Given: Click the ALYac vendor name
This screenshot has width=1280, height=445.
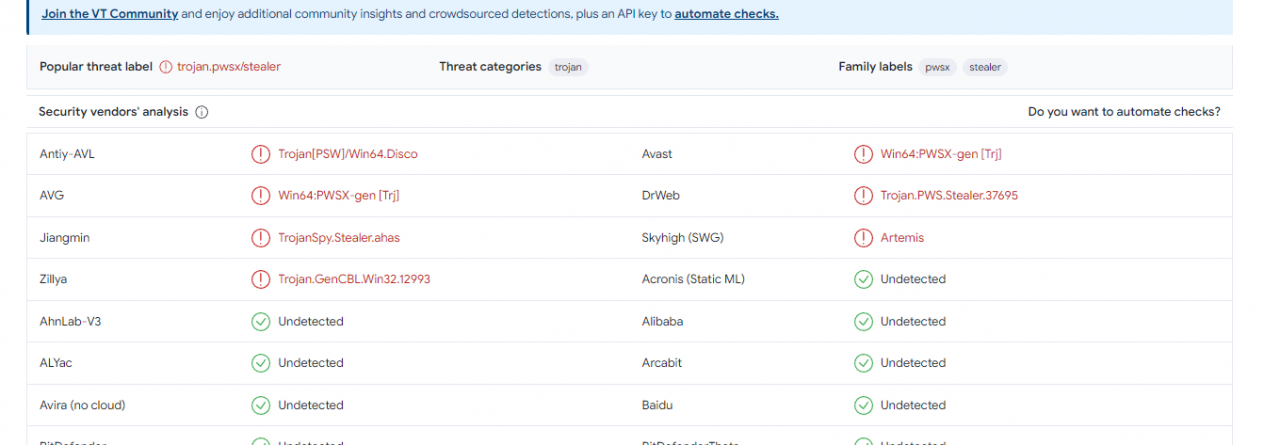Looking at the screenshot, I should pos(56,363).
